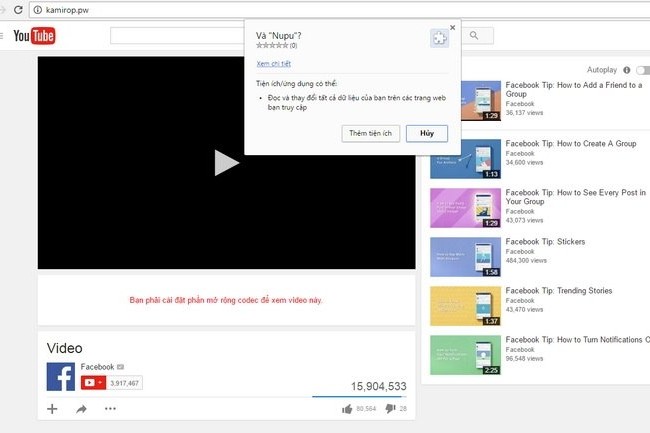Viewport: 650px width, 433px height.
Task: Click the red YouTube subscribe button
Action: [93, 382]
